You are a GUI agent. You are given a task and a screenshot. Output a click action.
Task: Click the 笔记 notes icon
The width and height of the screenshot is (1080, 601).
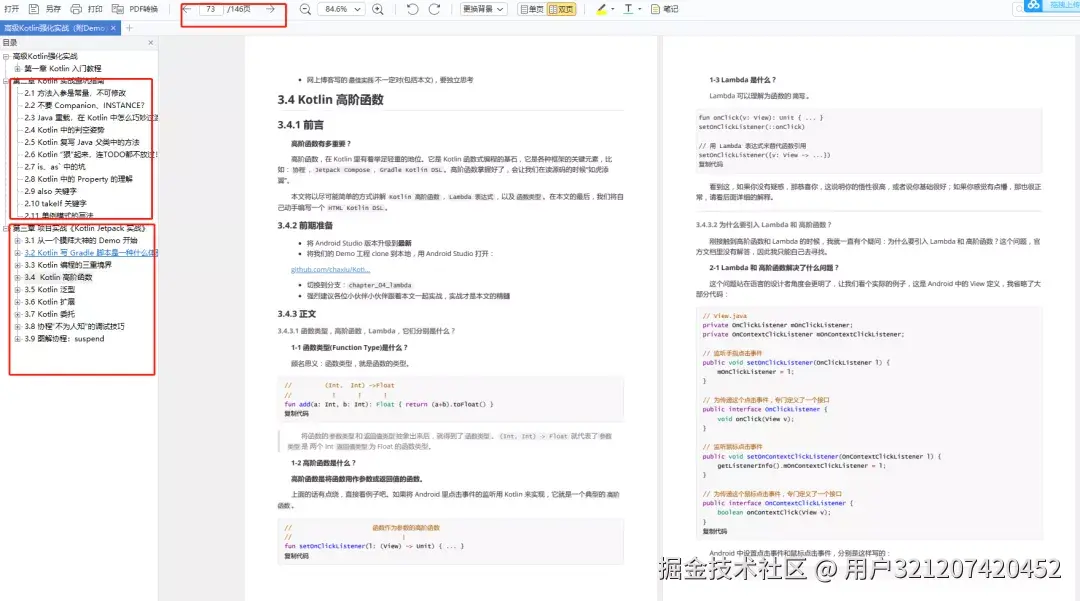coord(655,9)
